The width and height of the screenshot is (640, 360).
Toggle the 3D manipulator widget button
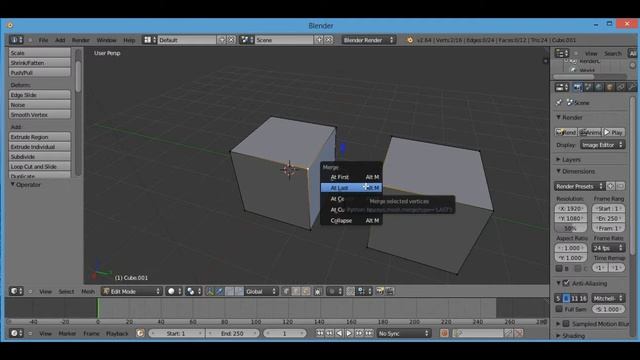(x=210, y=291)
